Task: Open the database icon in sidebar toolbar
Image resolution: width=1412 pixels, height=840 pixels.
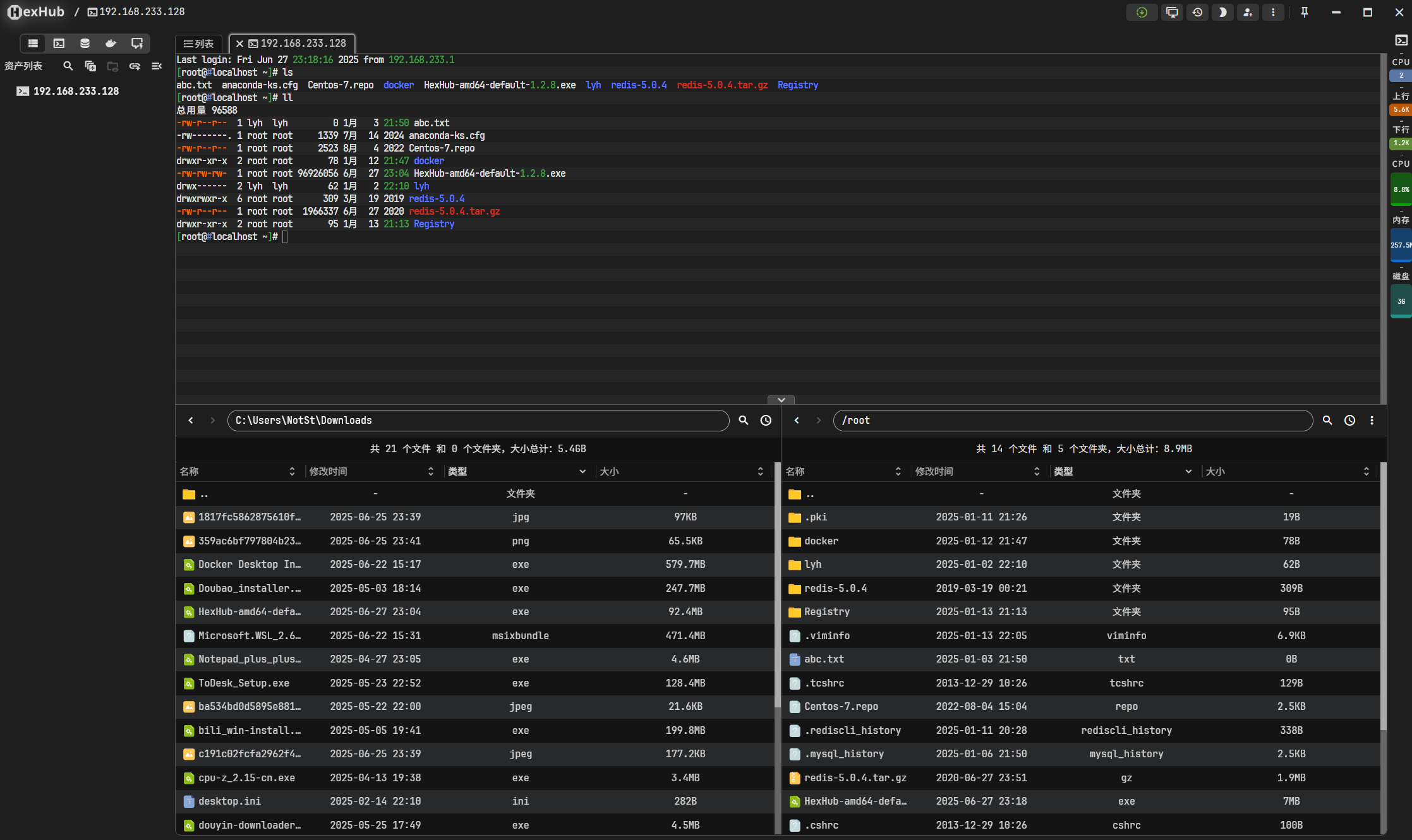Action: (x=85, y=43)
